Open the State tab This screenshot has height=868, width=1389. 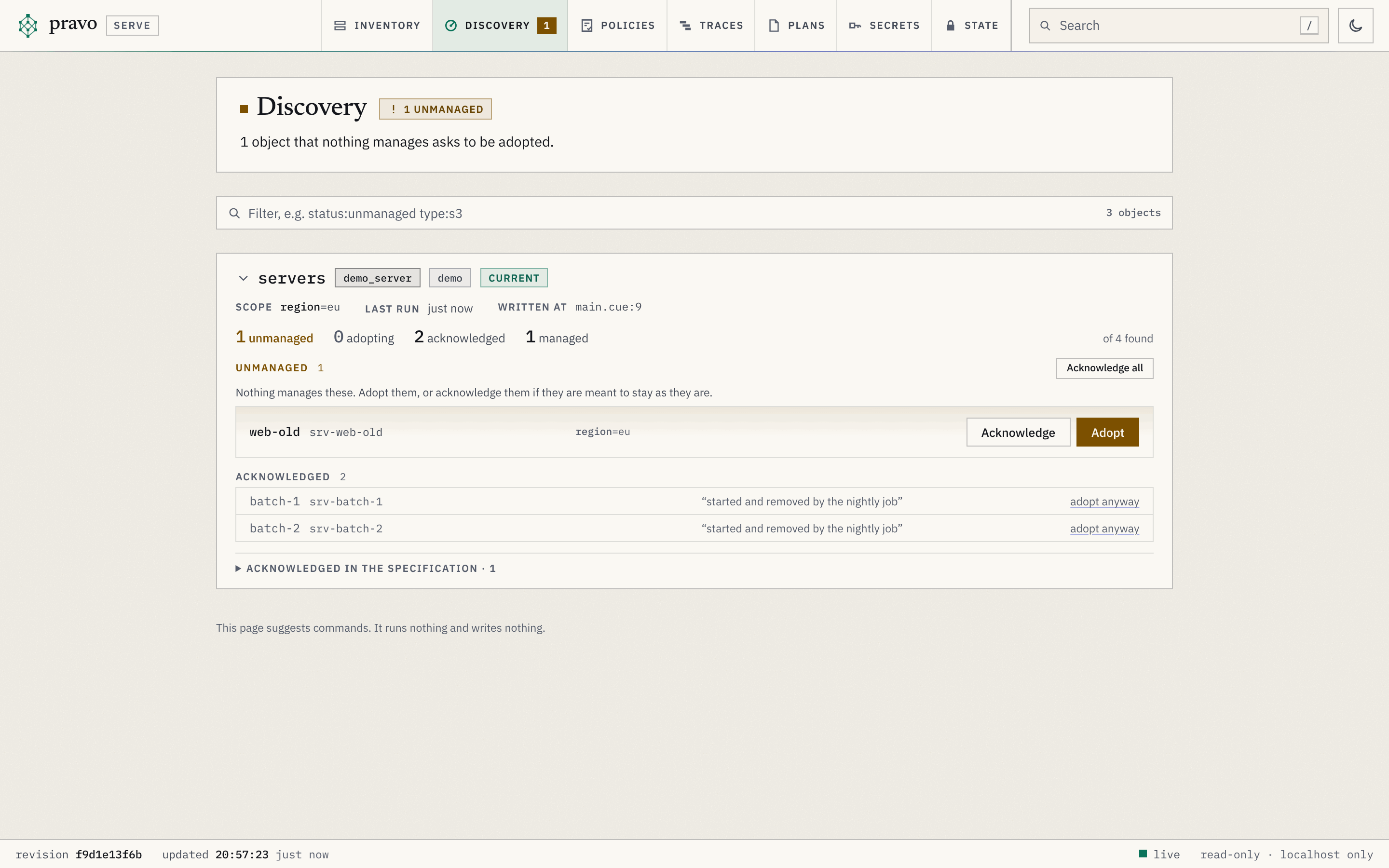point(972,25)
